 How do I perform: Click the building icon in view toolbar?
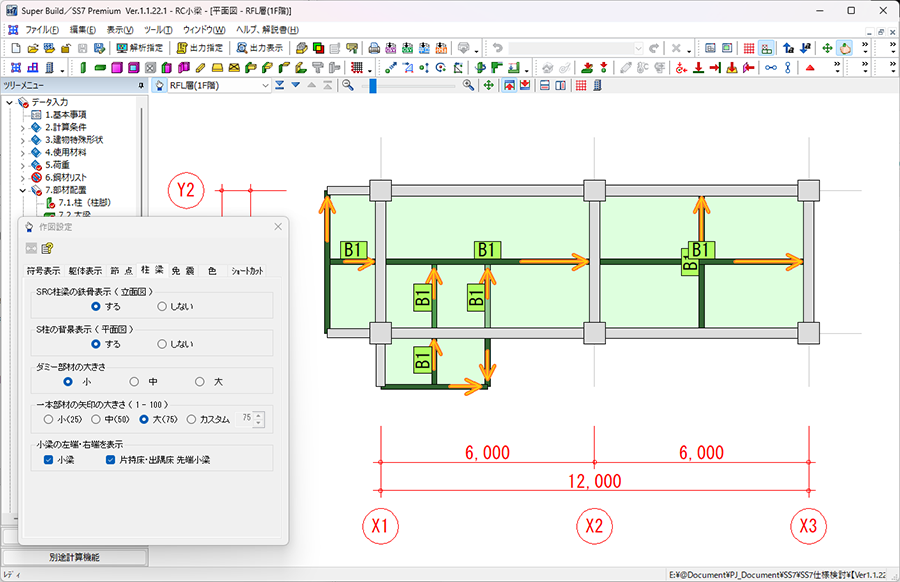(x=598, y=86)
